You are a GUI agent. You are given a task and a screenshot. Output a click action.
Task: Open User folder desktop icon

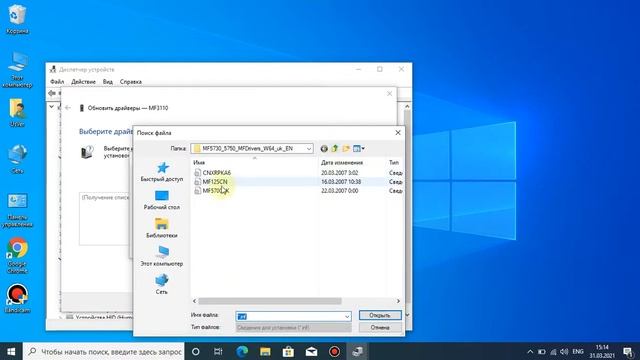(x=17, y=112)
